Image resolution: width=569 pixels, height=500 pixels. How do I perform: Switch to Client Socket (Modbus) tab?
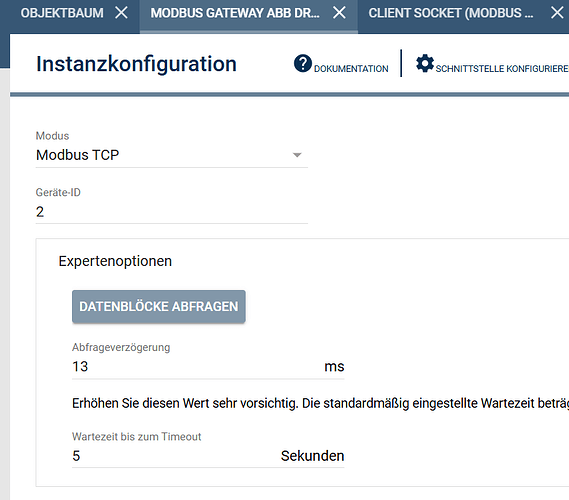click(x=451, y=13)
